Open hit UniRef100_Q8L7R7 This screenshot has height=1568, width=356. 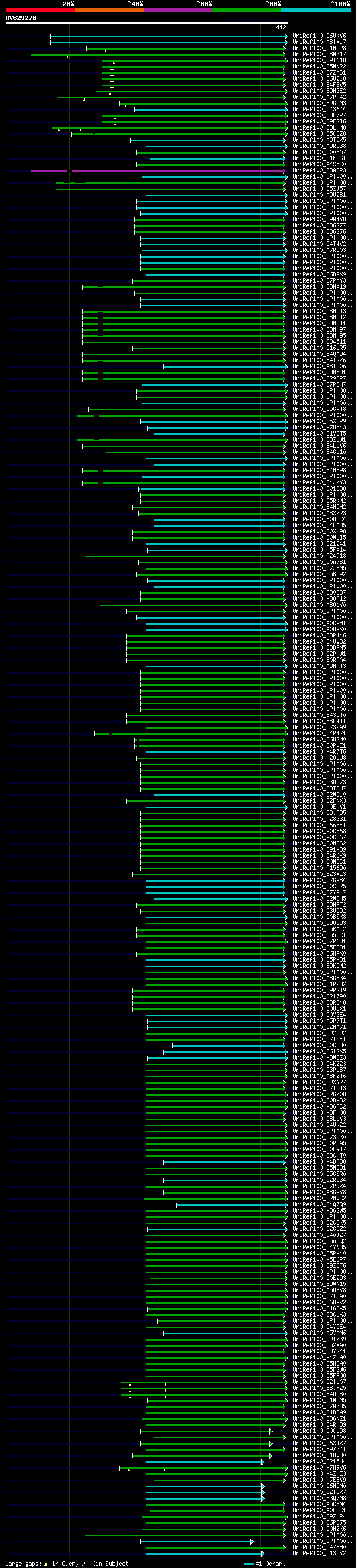319,116
